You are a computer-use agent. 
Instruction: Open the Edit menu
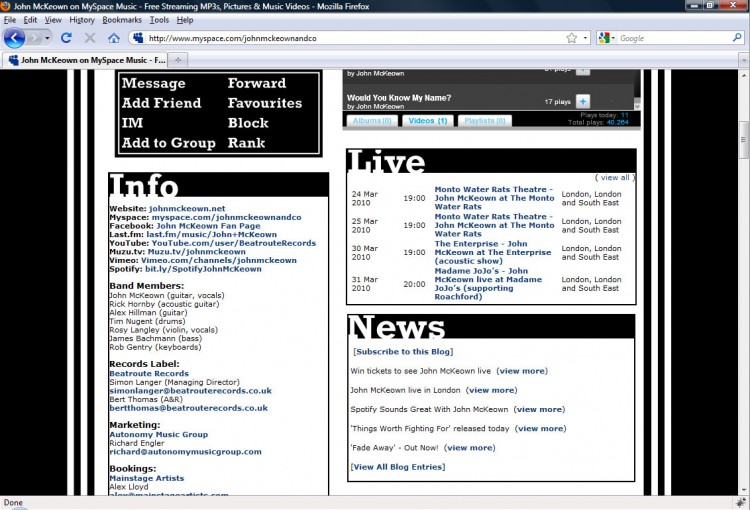(x=30, y=20)
